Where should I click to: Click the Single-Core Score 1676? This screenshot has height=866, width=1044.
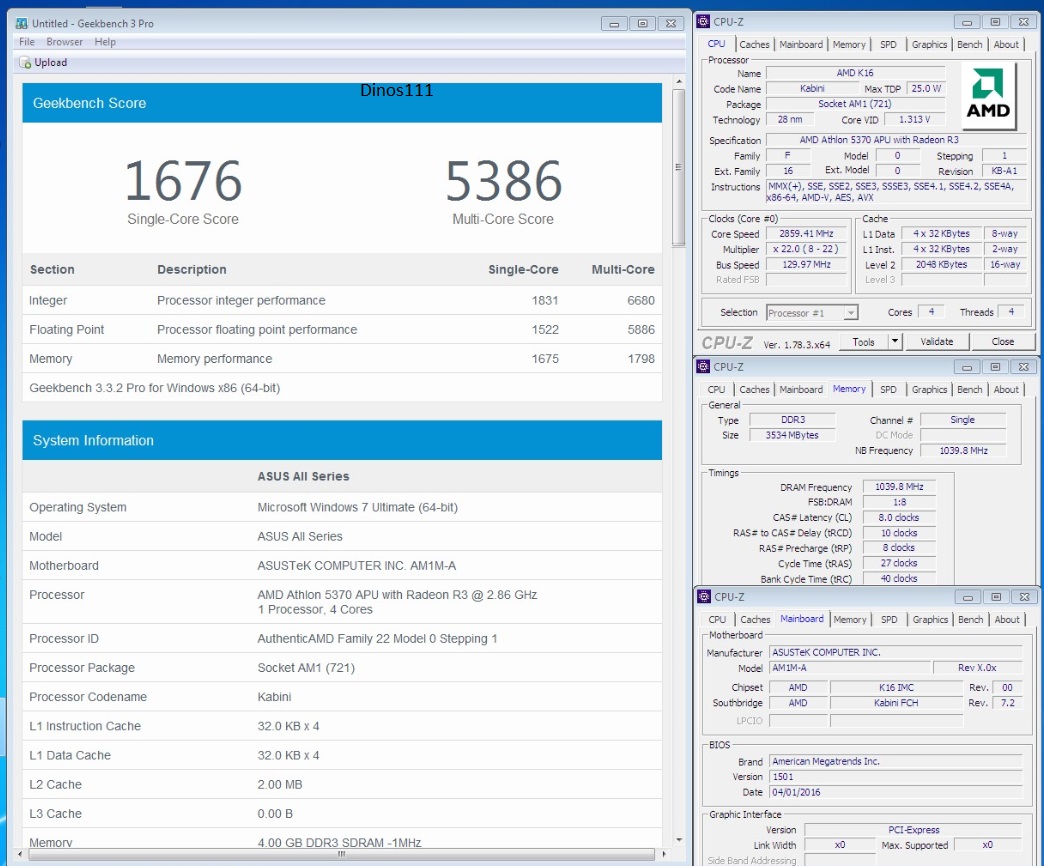[183, 180]
